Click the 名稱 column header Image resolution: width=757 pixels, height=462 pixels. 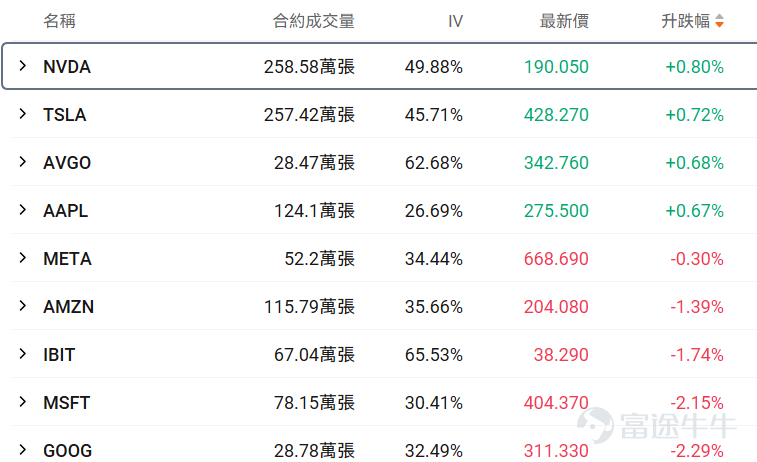point(59,21)
